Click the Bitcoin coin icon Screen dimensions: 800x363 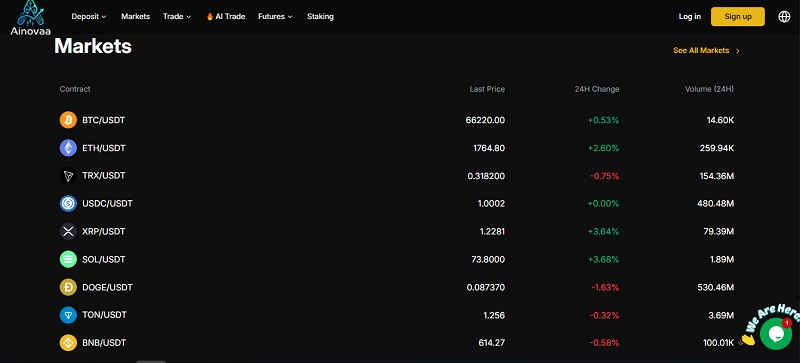[x=68, y=120]
